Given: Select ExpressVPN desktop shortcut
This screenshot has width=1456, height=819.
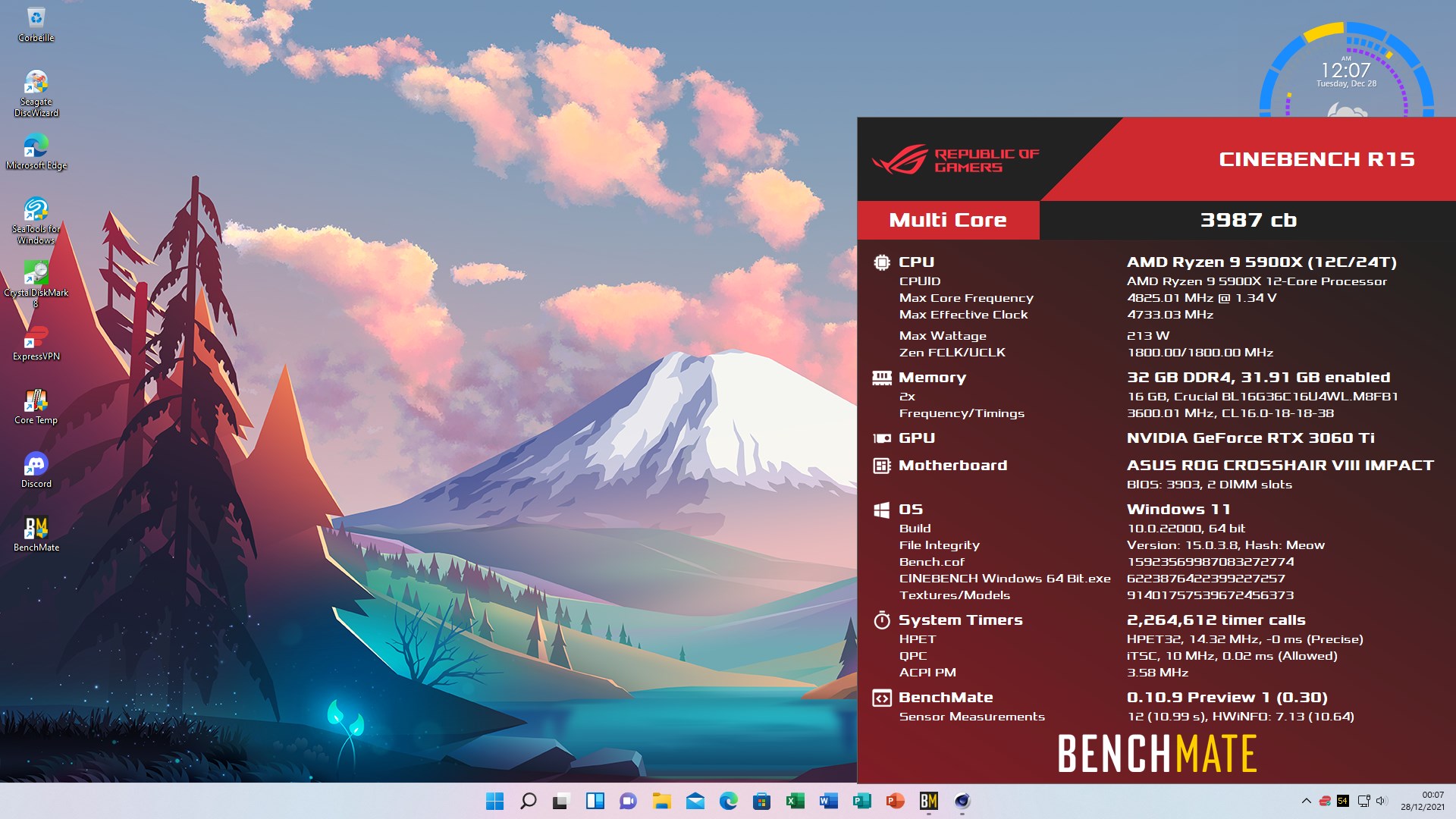Looking at the screenshot, I should 36,343.
